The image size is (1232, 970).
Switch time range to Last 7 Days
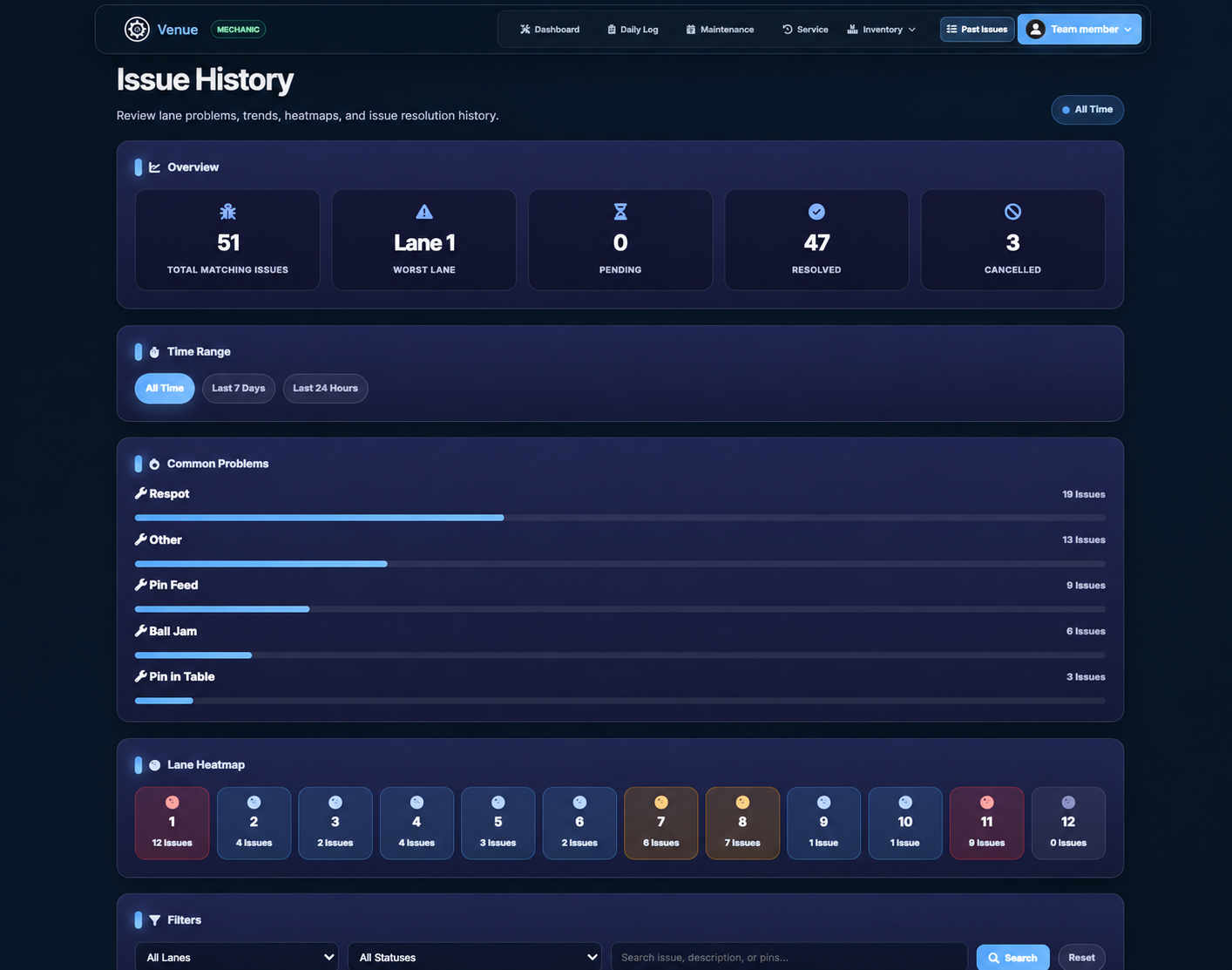pyautogui.click(x=239, y=389)
